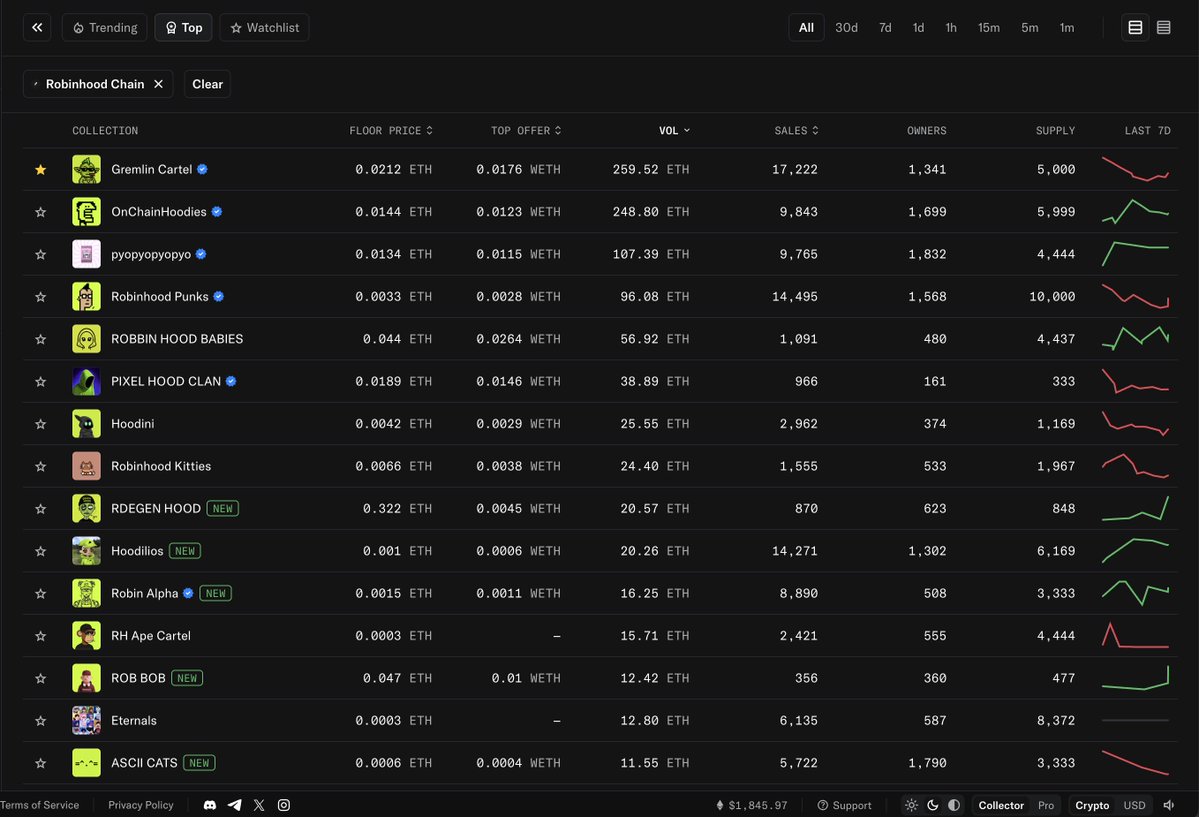Open Gremlin Cartel collection avatar
This screenshot has height=817, width=1199.
point(86,169)
